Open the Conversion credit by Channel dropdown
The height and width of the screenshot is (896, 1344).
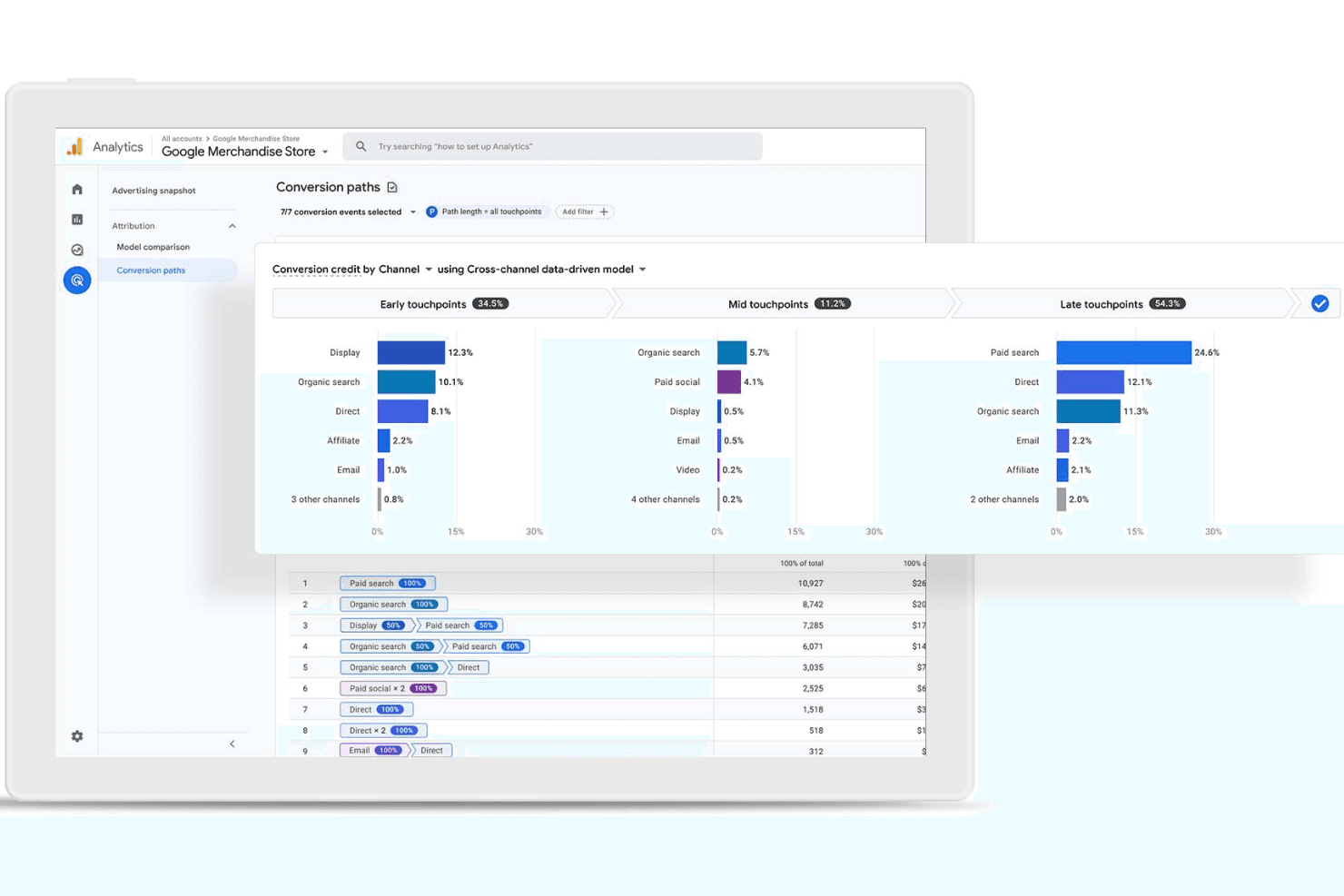coord(352,270)
